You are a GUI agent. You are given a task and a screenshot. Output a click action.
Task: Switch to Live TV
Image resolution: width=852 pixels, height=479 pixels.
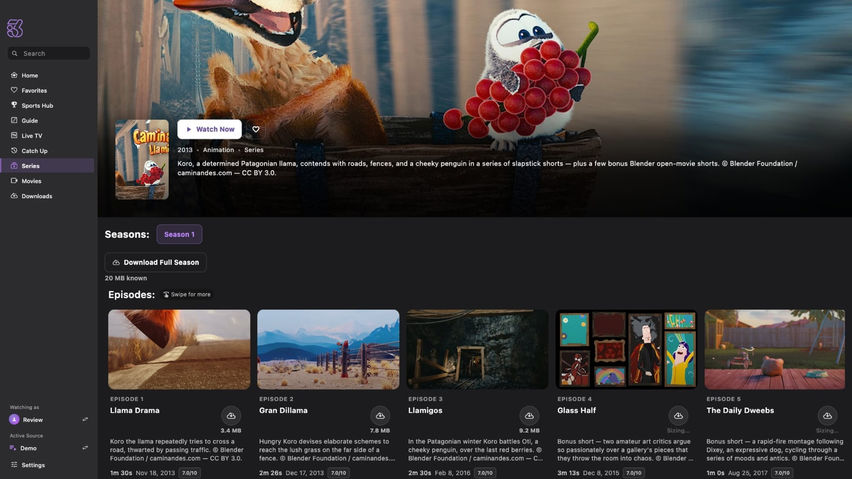tap(47, 136)
